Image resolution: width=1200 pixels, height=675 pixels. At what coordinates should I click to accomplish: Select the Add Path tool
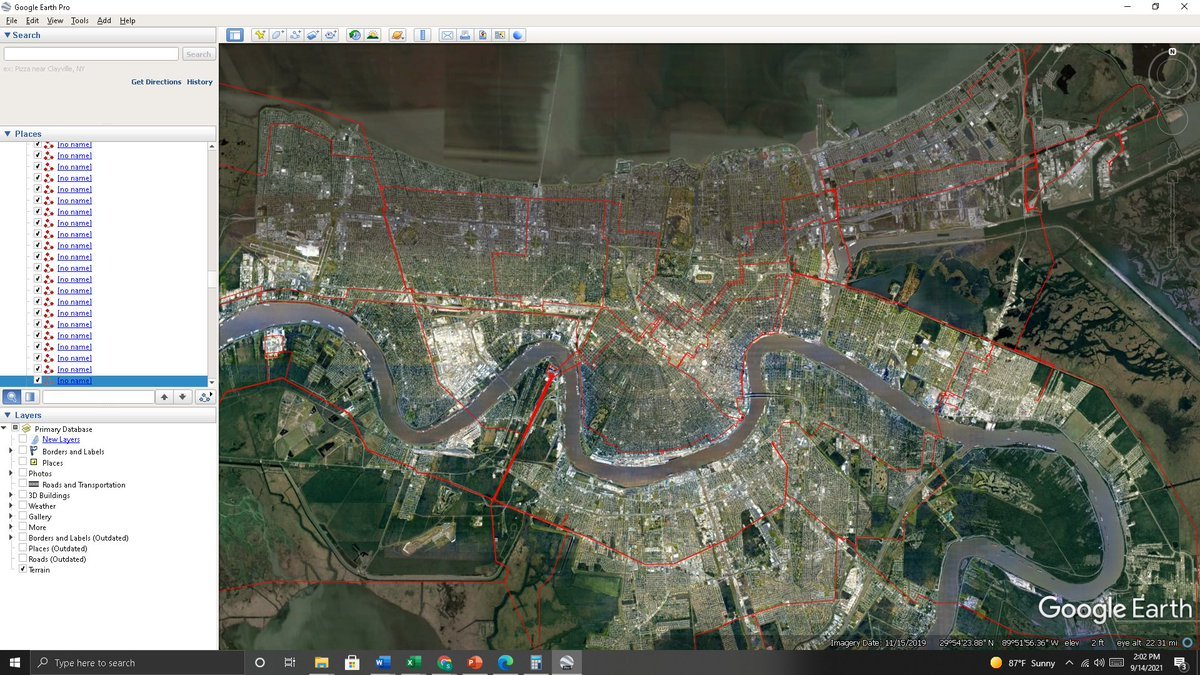(x=295, y=35)
